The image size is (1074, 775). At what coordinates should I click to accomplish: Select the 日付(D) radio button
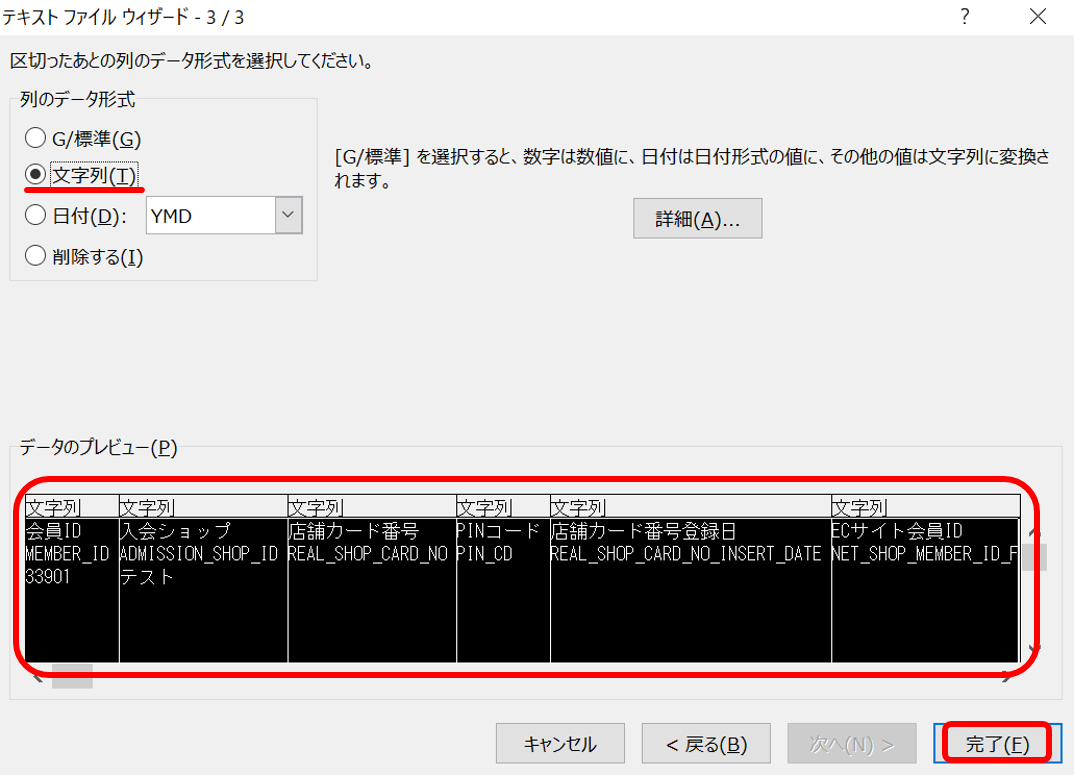(x=35, y=215)
